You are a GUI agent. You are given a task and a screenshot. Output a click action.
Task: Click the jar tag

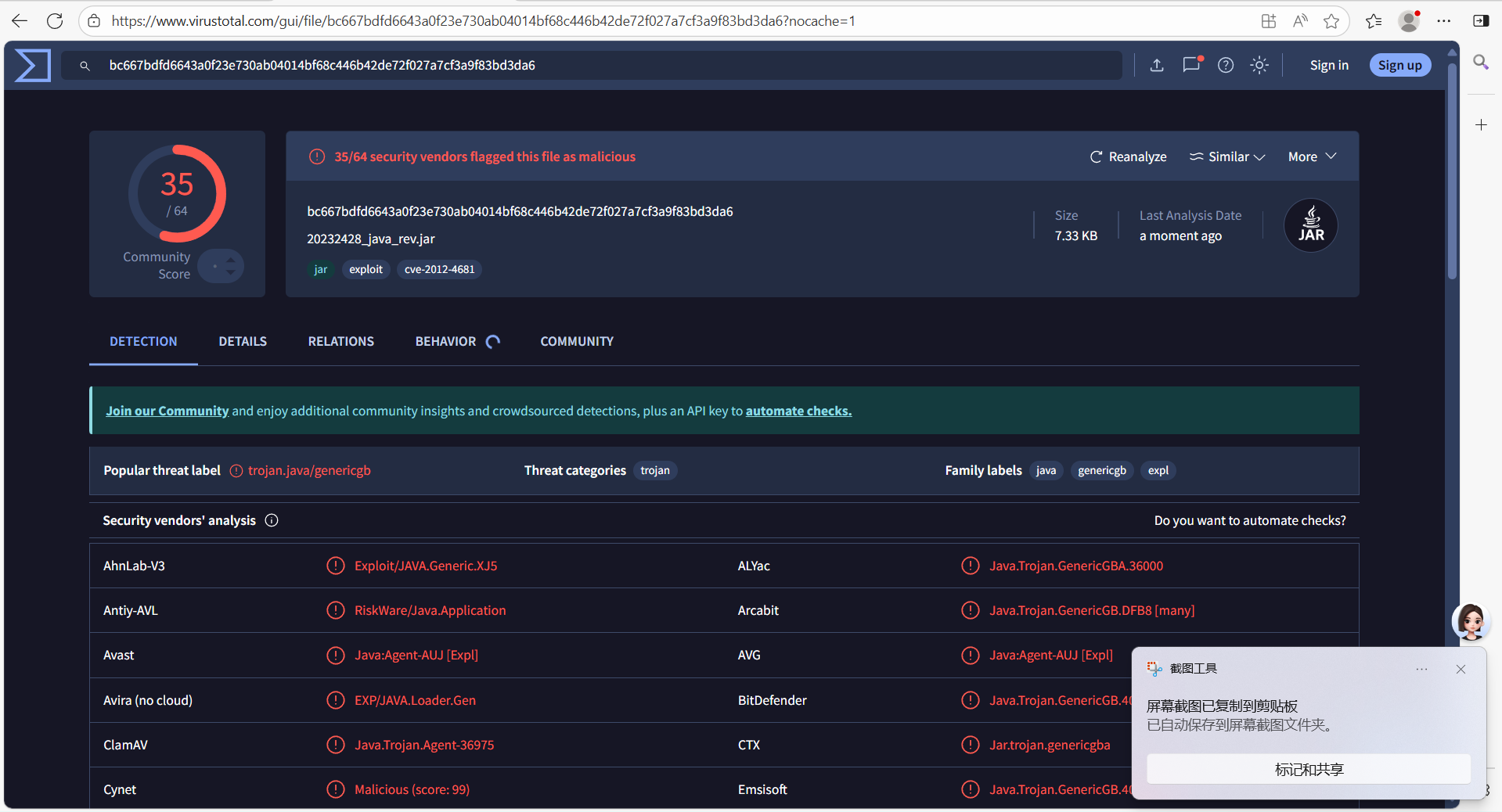tap(321, 269)
